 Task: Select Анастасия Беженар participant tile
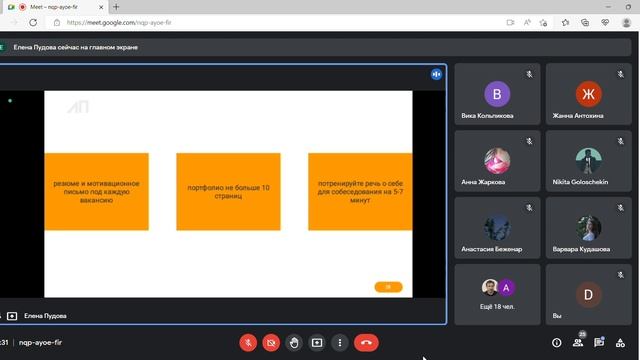[497, 228]
